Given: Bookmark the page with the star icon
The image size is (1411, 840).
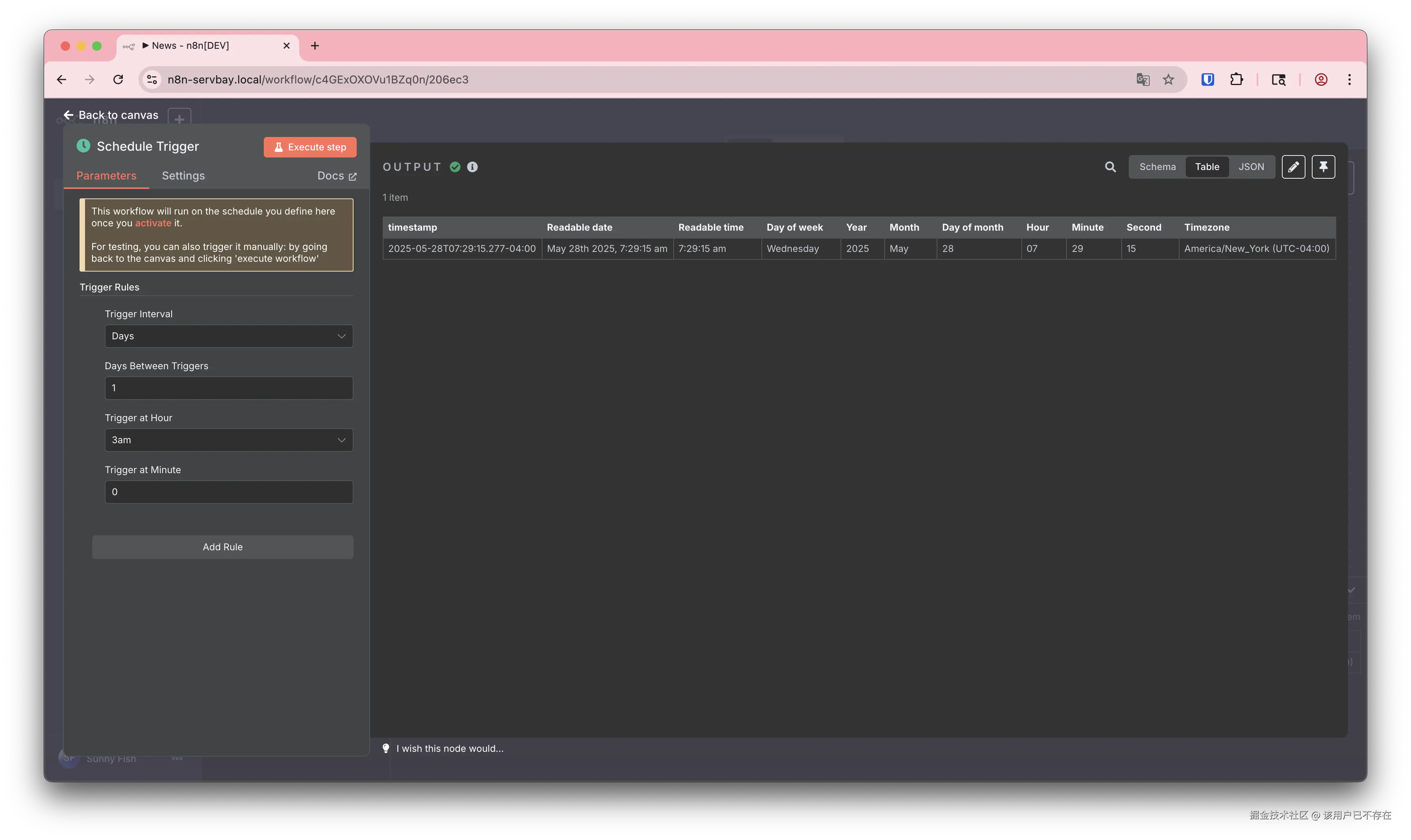Looking at the screenshot, I should pos(1168,80).
